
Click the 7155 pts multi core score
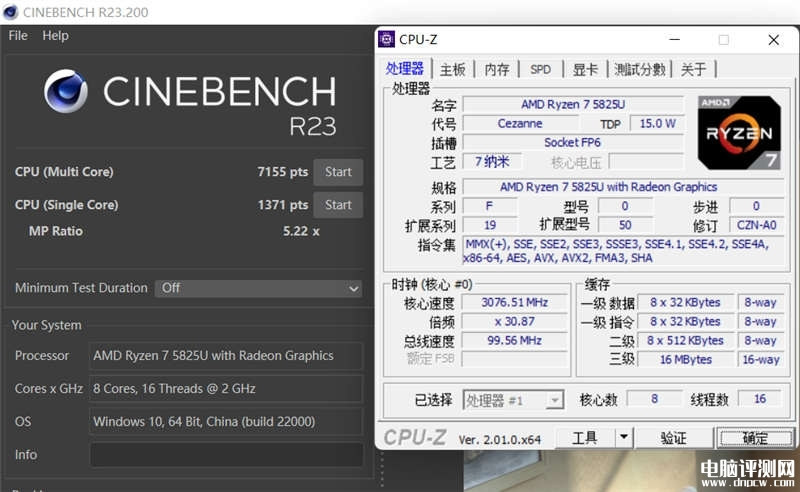click(283, 172)
